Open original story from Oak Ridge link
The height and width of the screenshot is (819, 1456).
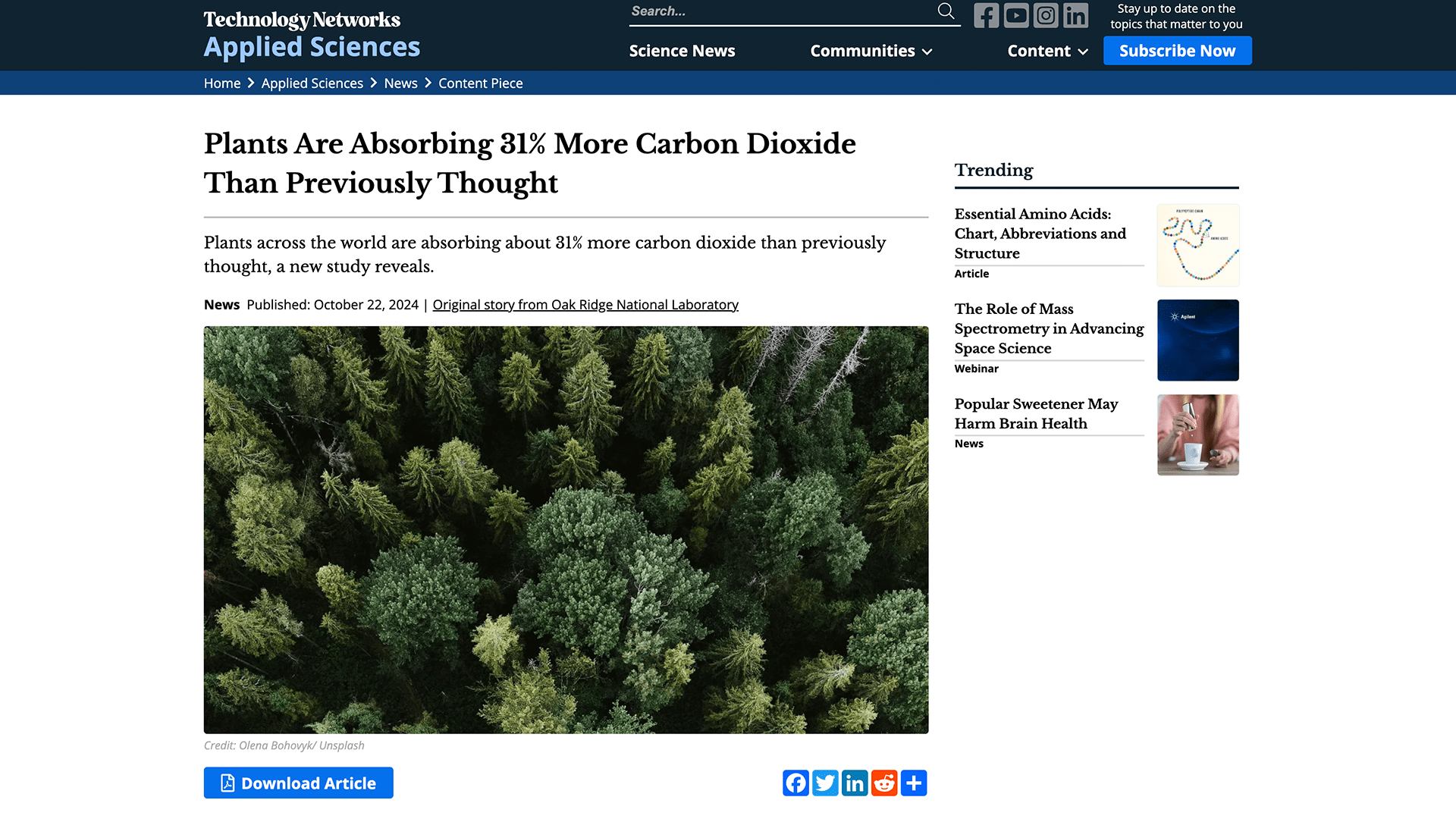[585, 305]
